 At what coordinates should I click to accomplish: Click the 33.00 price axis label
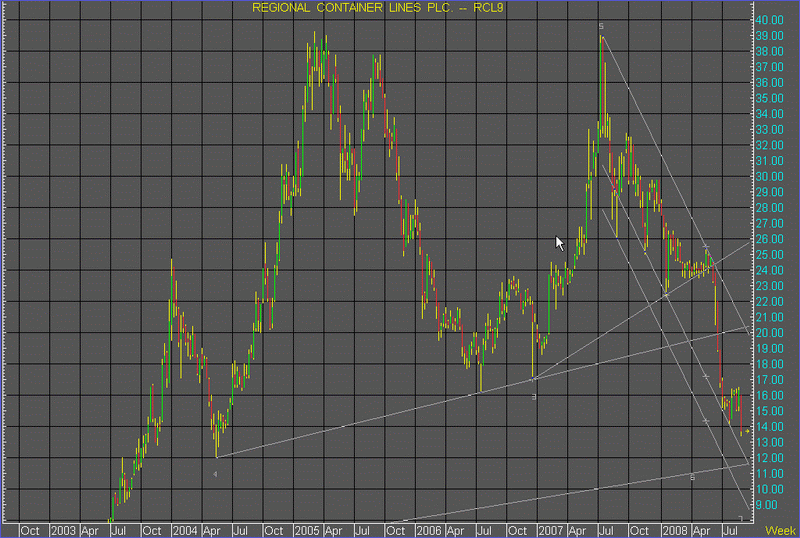tap(769, 130)
